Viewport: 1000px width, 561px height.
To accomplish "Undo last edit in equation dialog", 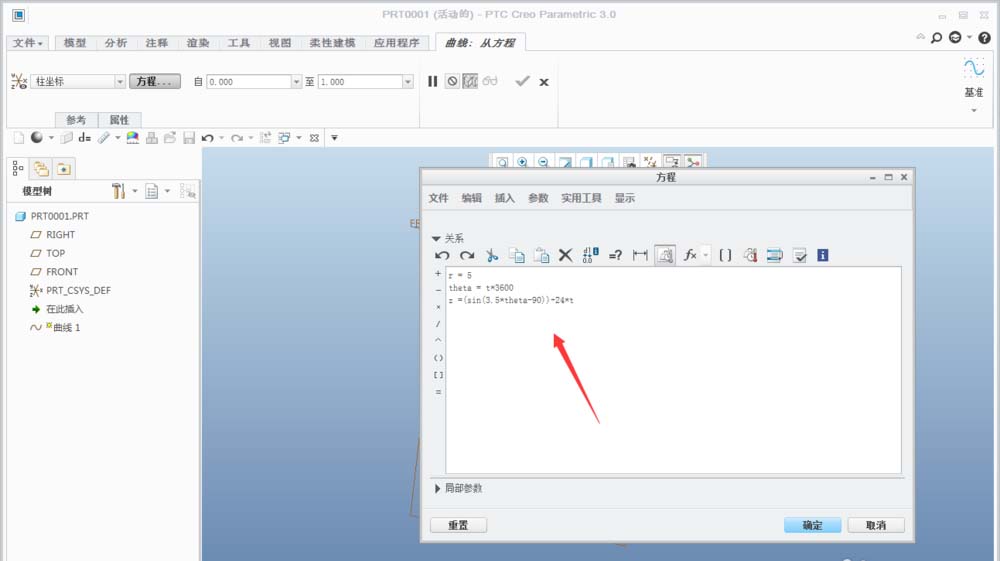I will click(442, 256).
